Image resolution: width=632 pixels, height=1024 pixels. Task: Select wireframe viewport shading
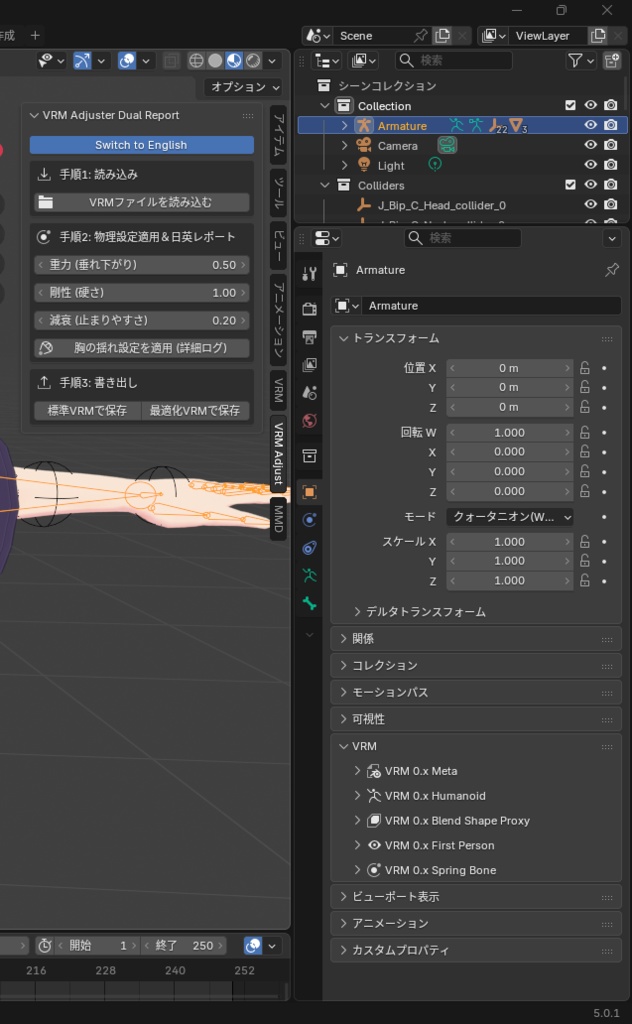click(196, 61)
